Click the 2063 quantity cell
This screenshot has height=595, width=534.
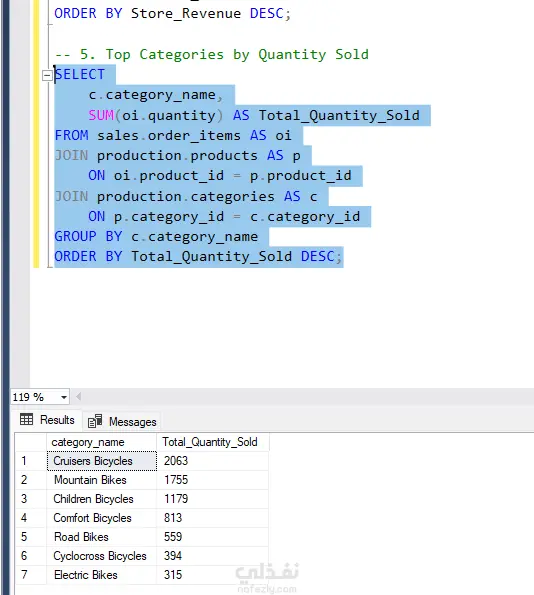(x=212, y=461)
